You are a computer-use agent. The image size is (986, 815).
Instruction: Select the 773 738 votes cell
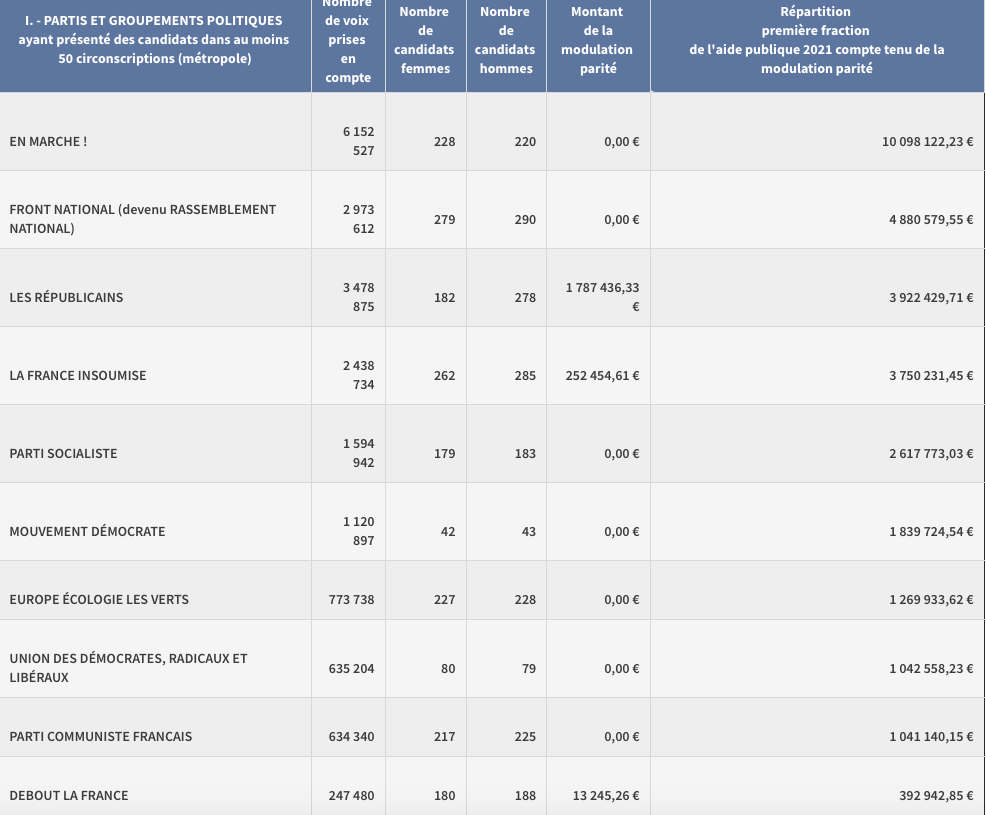point(351,600)
